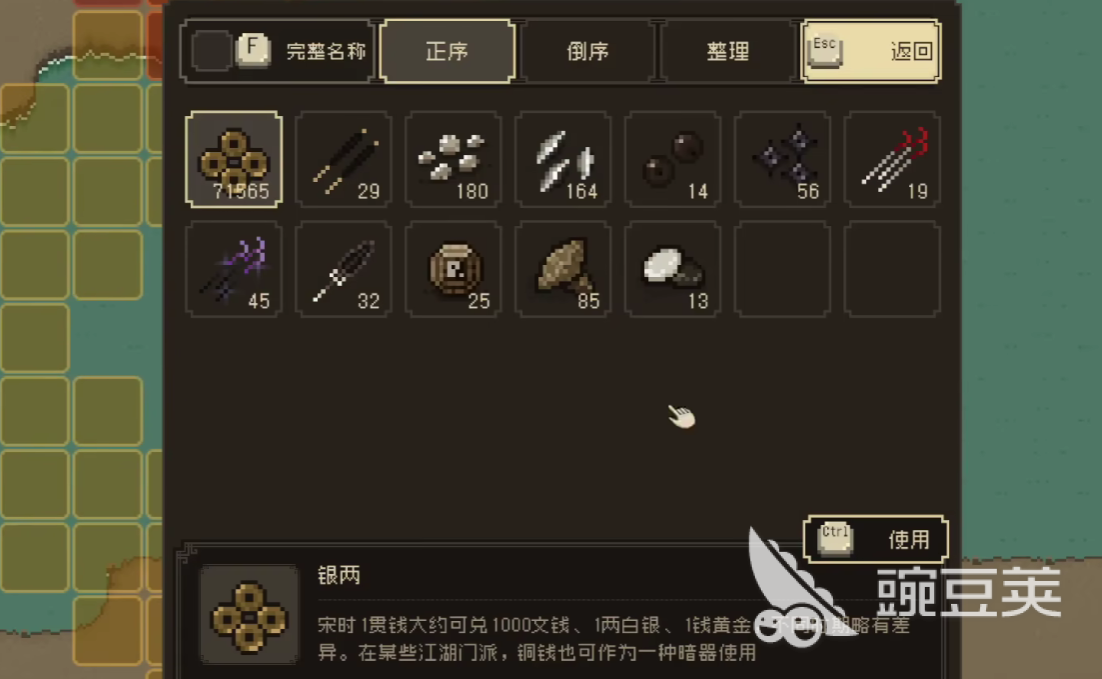The image size is (1102, 679).
Task: Select the white and black stones with count 13
Action: tap(673, 269)
